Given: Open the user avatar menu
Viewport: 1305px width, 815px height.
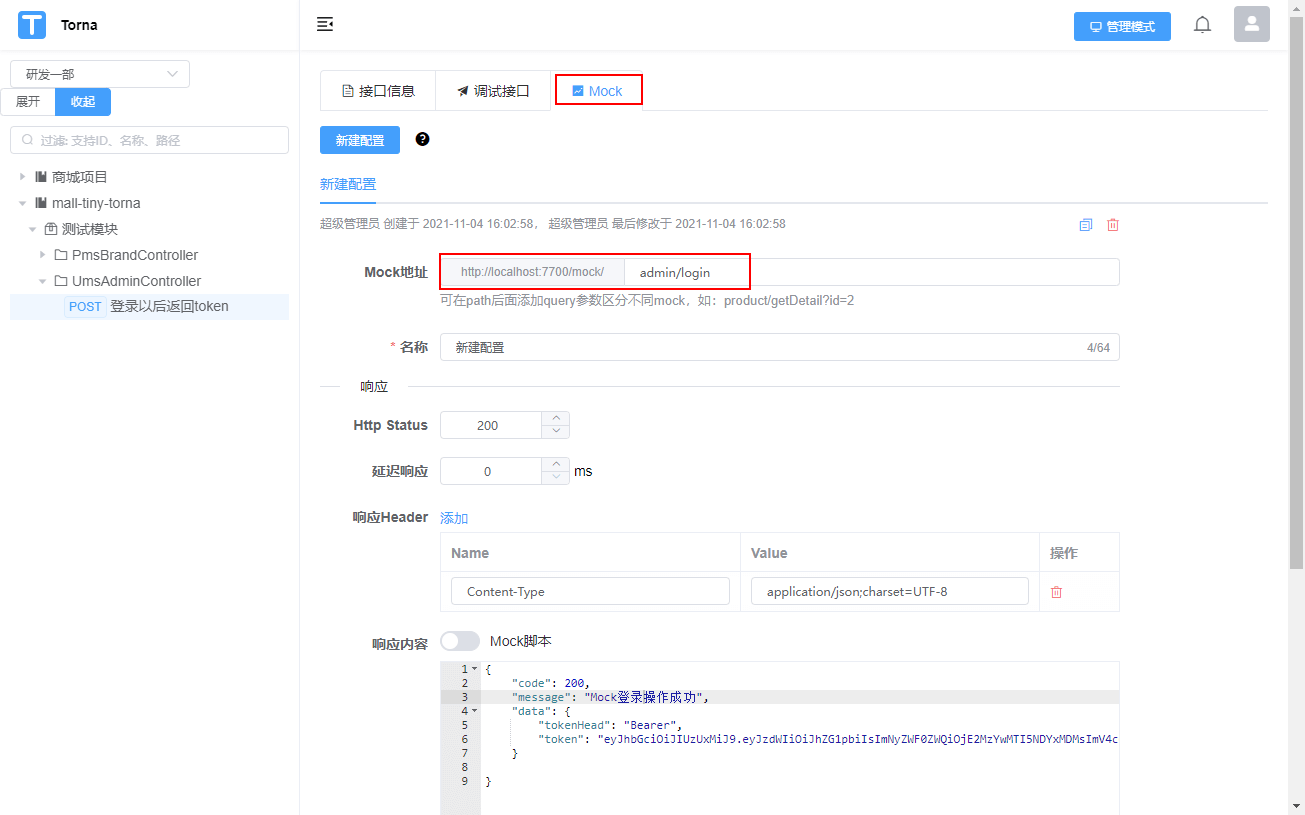Looking at the screenshot, I should 1252,24.
